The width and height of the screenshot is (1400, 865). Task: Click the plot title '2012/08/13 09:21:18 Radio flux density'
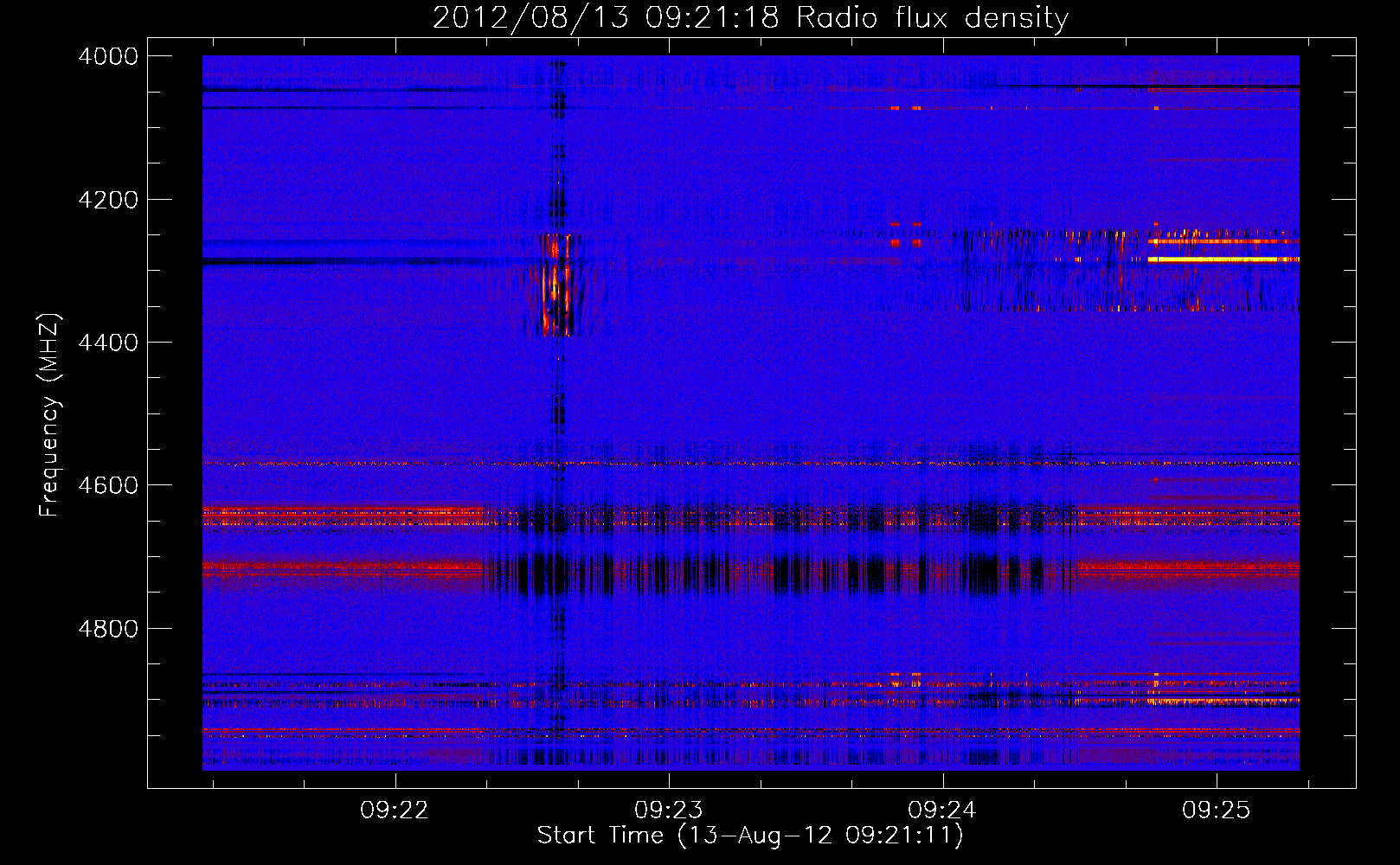(x=750, y=17)
